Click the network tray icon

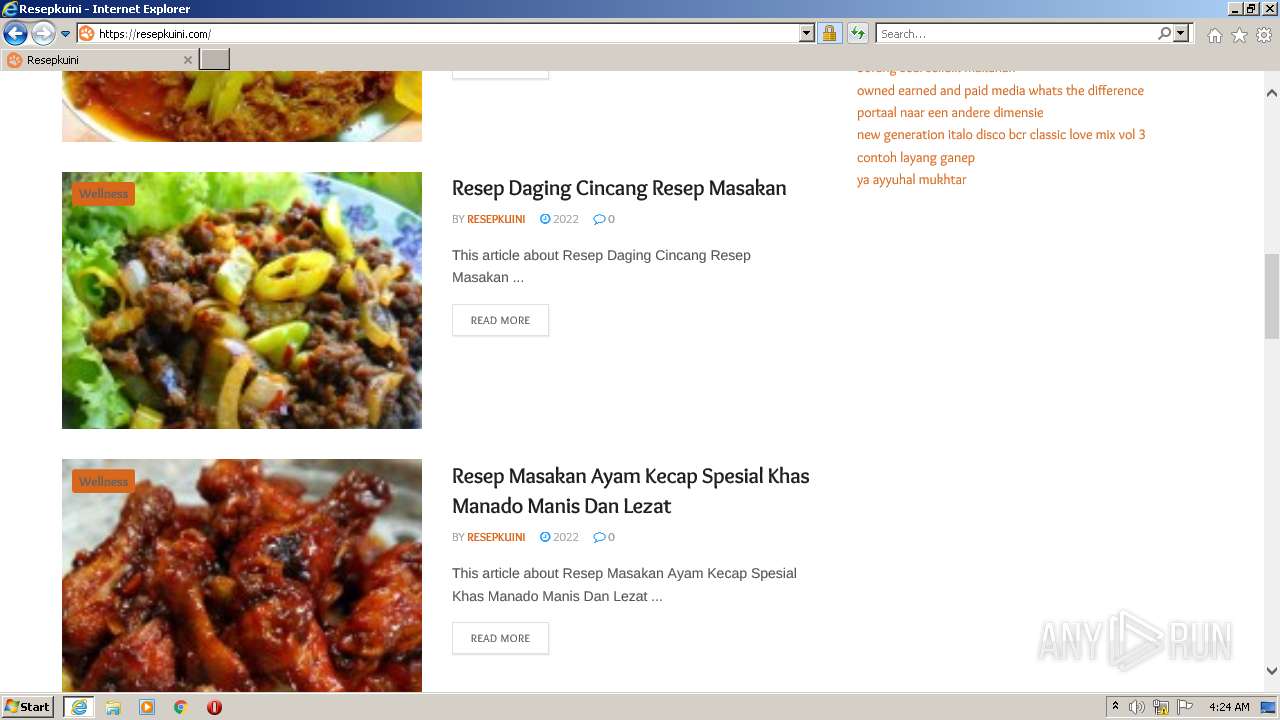[x=1161, y=707]
